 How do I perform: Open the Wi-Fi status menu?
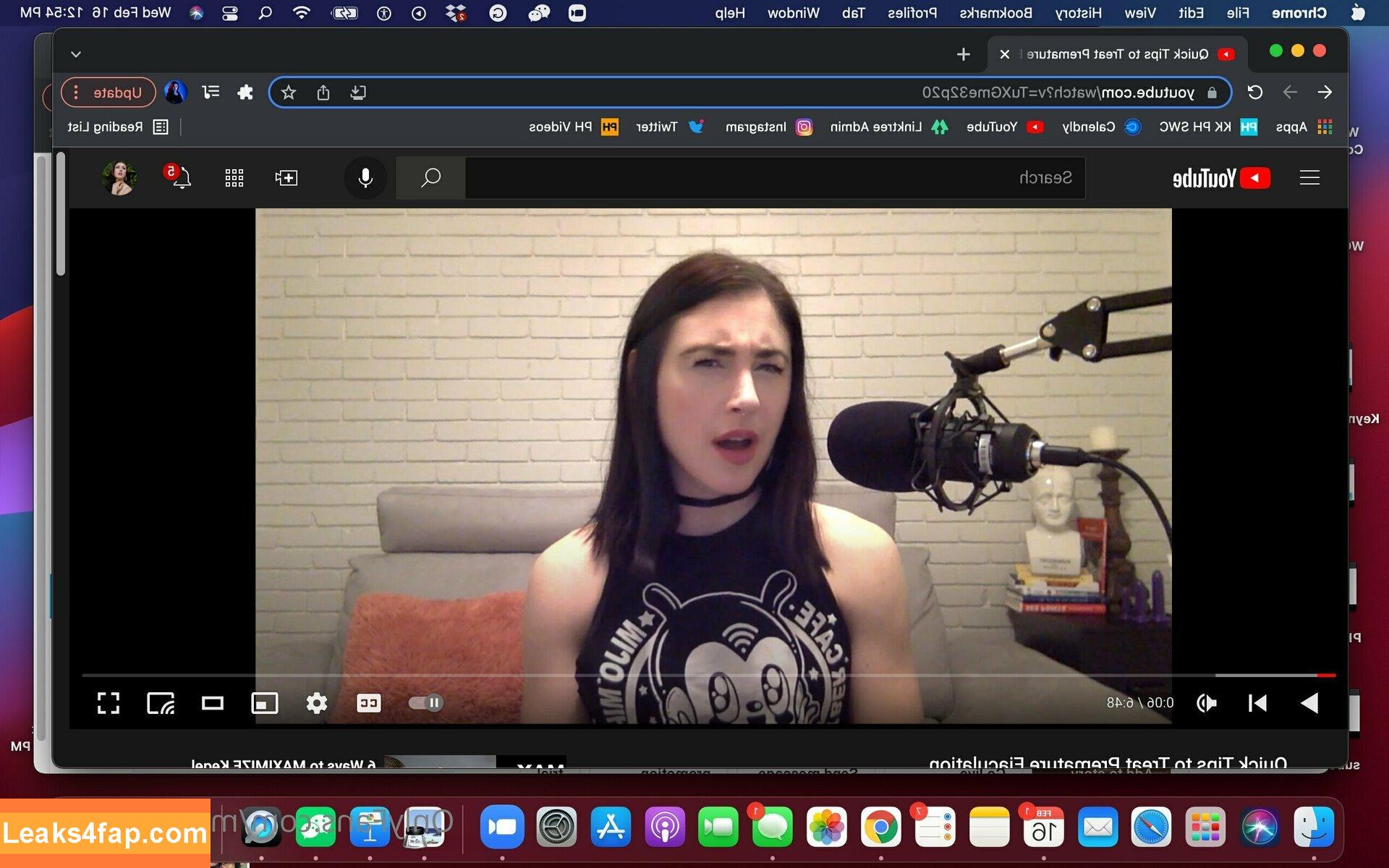(302, 13)
